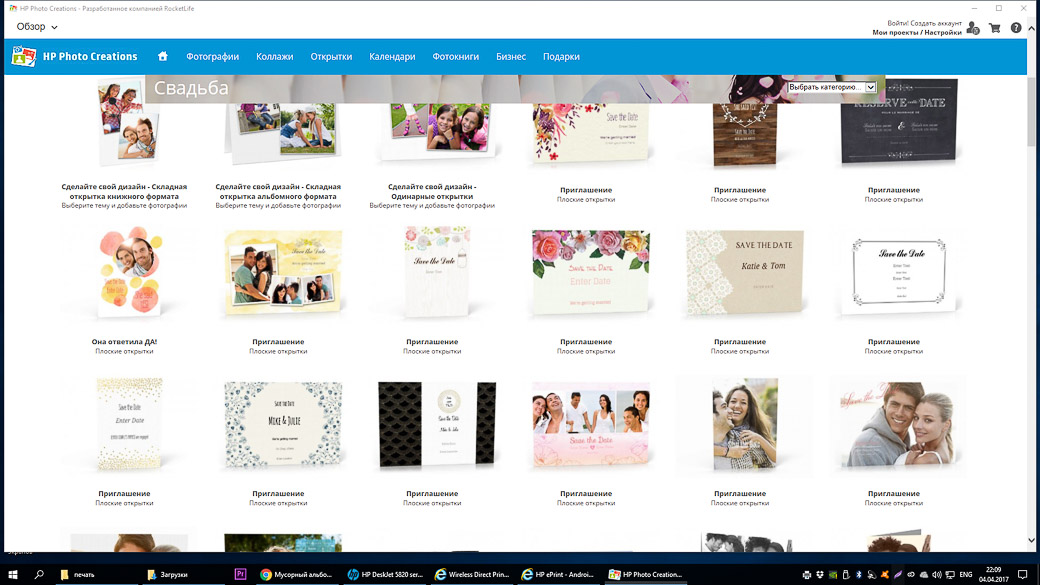1040x585 pixels.
Task: Open the Windows notification center
Action: [1023, 574]
